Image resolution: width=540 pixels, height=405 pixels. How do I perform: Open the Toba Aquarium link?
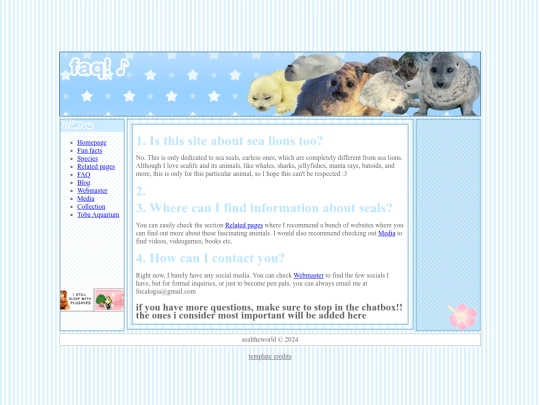[98, 215]
